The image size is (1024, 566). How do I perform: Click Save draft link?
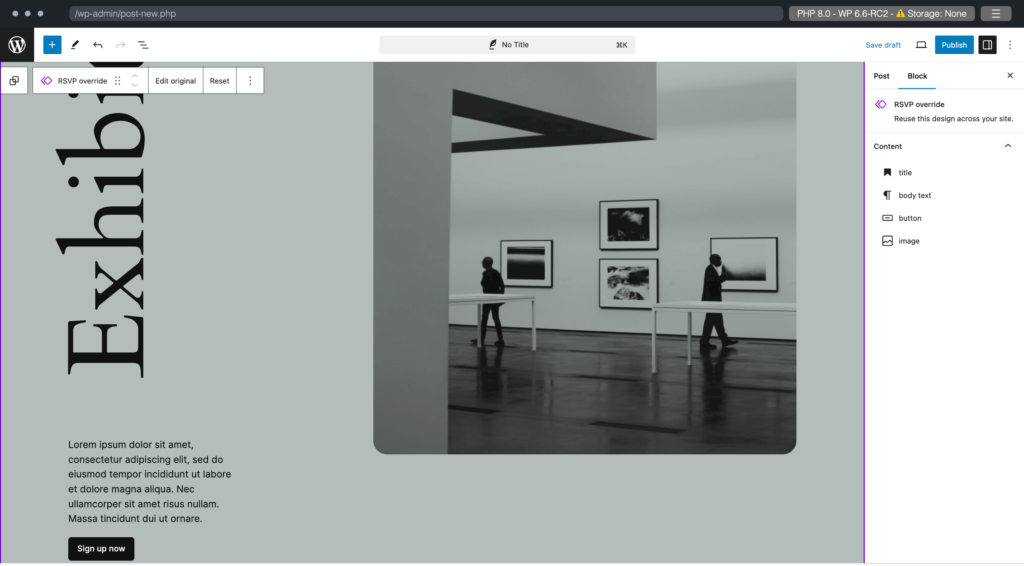tap(883, 45)
